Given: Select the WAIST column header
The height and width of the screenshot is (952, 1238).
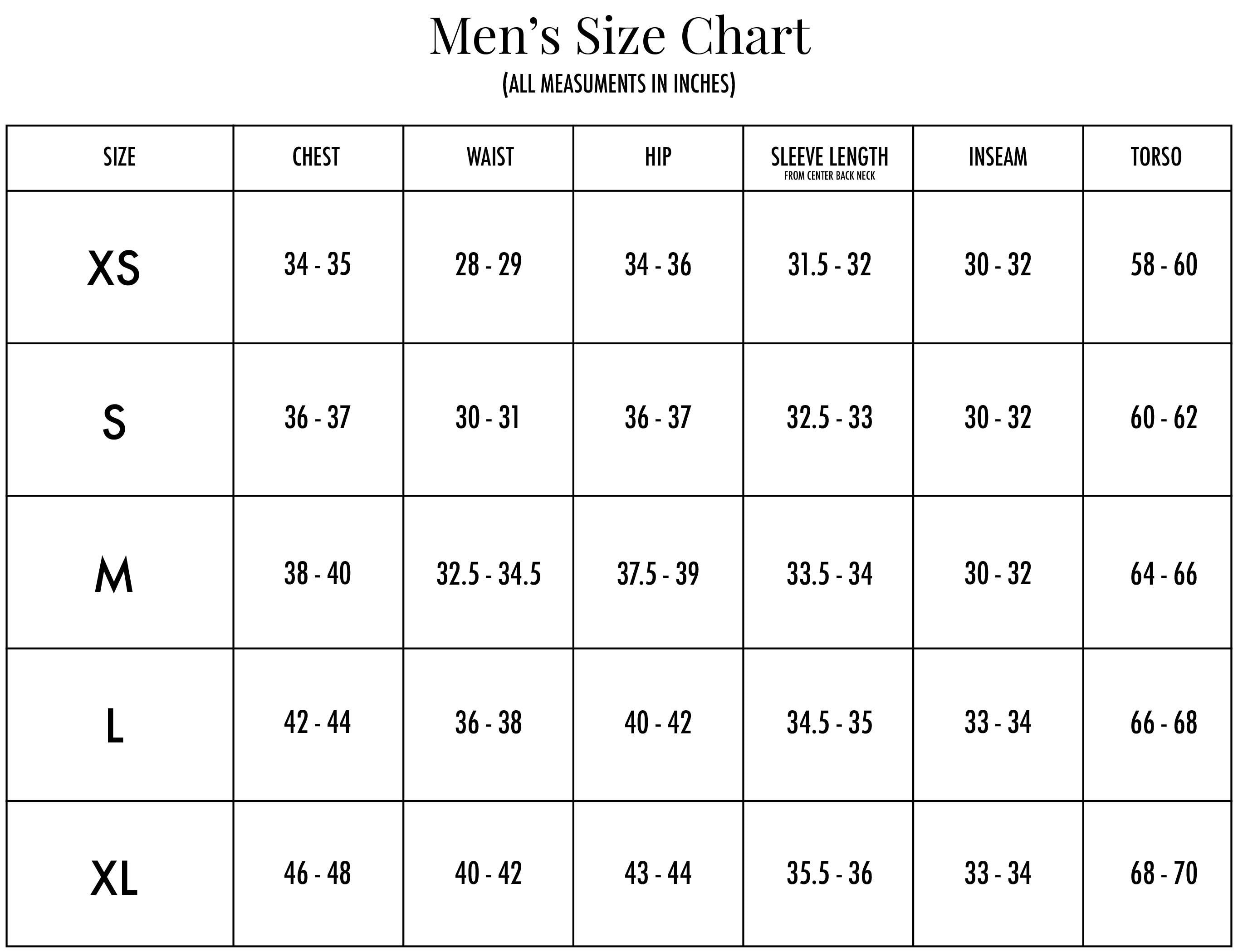Looking at the screenshot, I should pyautogui.click(x=490, y=157).
